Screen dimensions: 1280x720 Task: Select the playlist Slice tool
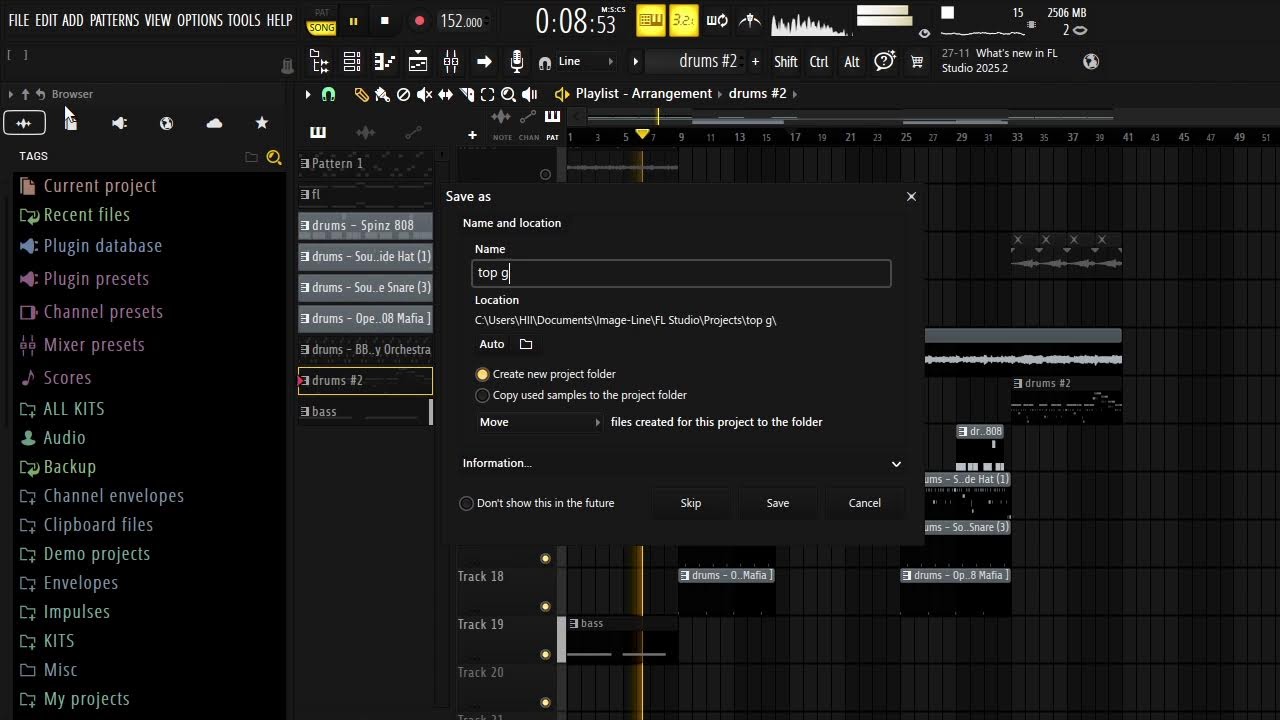pos(466,94)
